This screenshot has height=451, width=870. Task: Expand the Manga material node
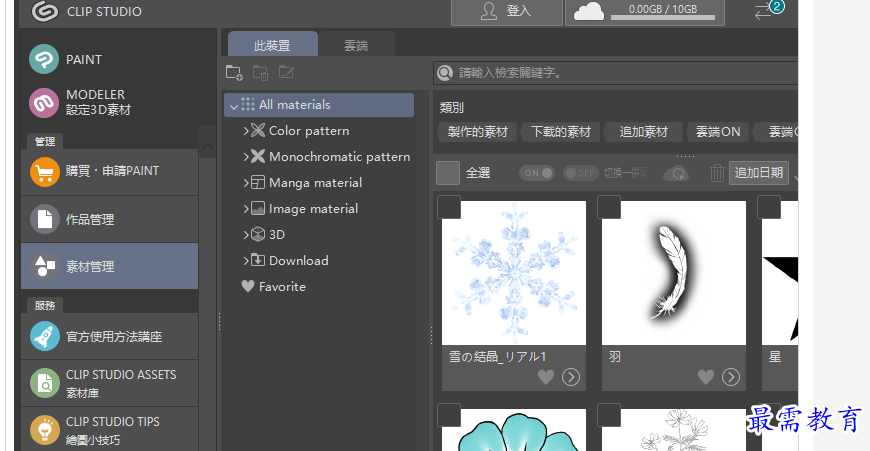tap(246, 183)
